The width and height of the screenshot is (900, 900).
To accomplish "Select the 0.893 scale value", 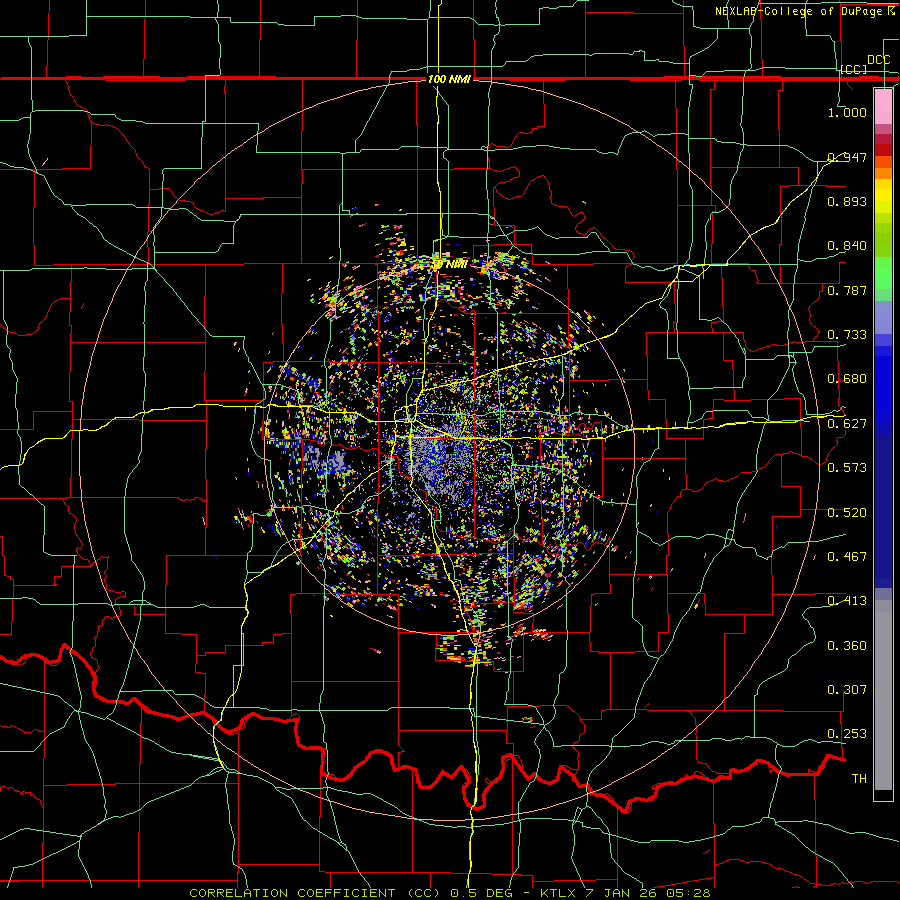I will (x=847, y=201).
